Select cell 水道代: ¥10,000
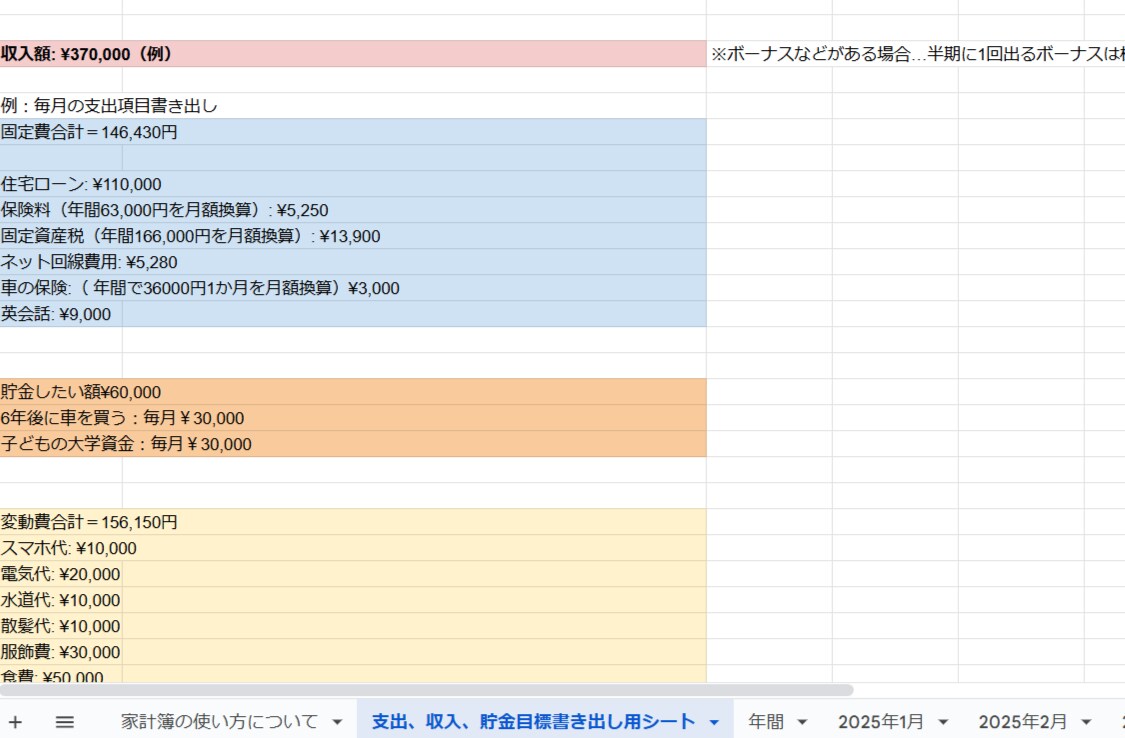Image resolution: width=1125 pixels, height=738 pixels. click(61, 600)
